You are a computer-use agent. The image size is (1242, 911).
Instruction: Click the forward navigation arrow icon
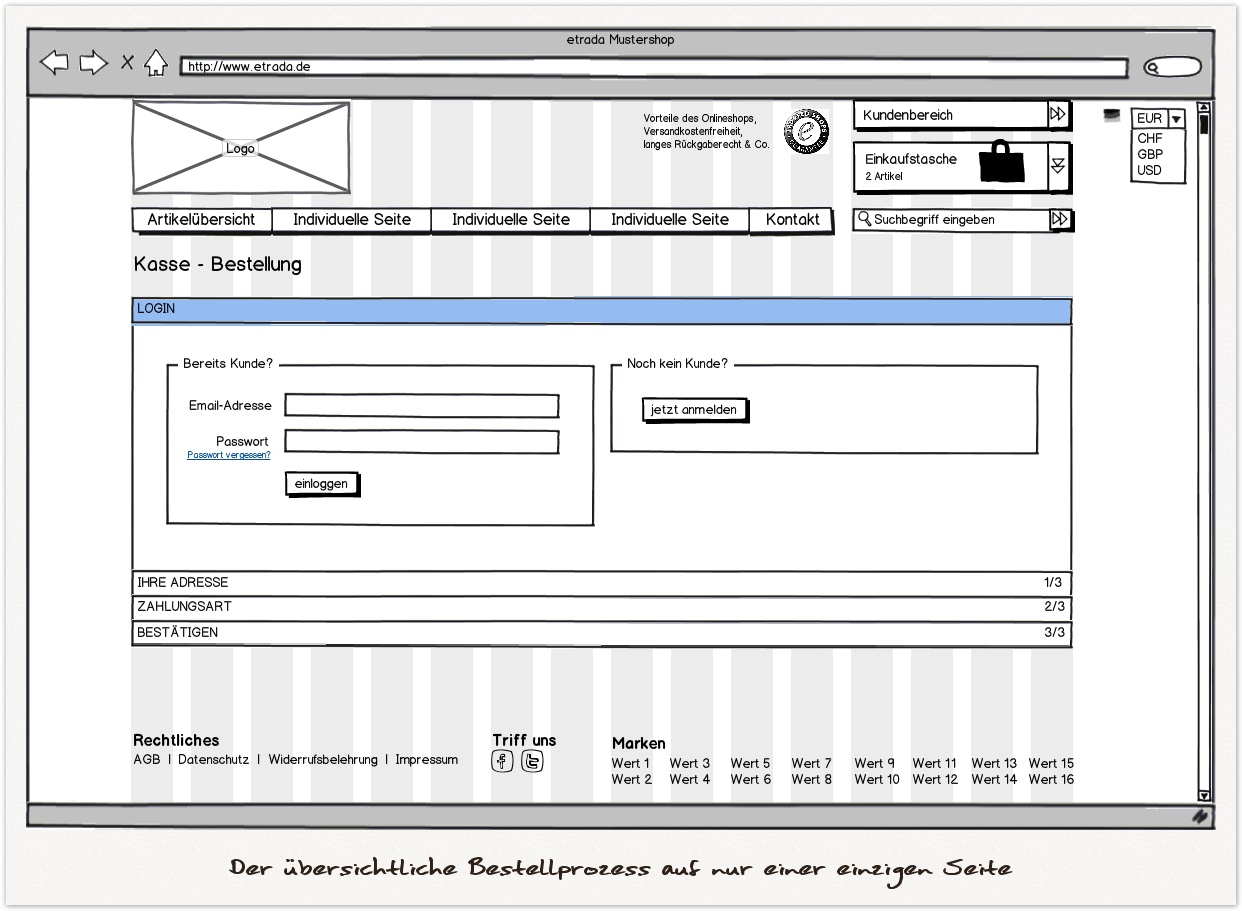click(92, 62)
